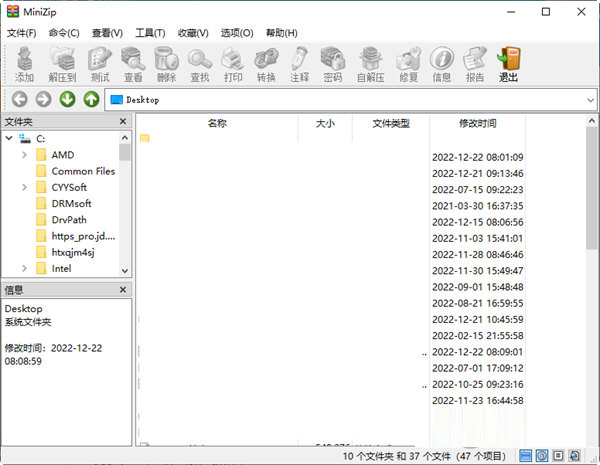The width and height of the screenshot is (600, 465).
Task: Expand the CYYSoft folder node
Action: tap(24, 187)
